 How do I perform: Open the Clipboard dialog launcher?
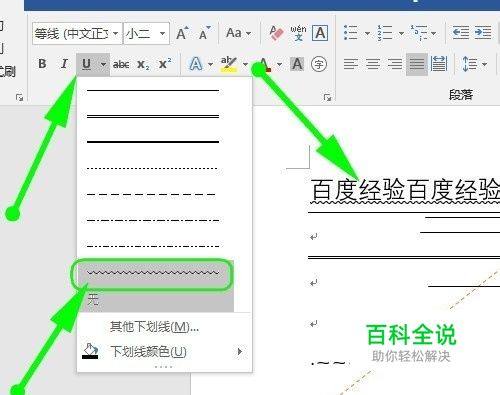20,97
